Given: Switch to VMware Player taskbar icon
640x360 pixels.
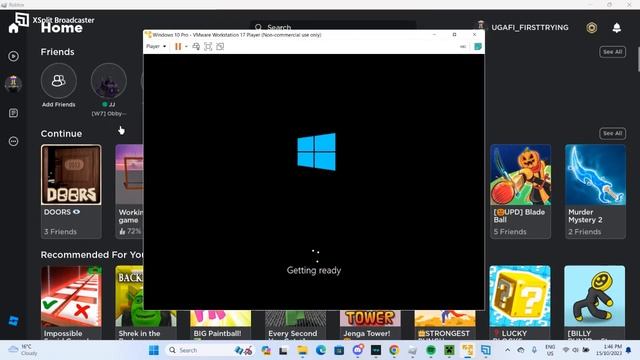Looking at the screenshot, I should 467,350.
